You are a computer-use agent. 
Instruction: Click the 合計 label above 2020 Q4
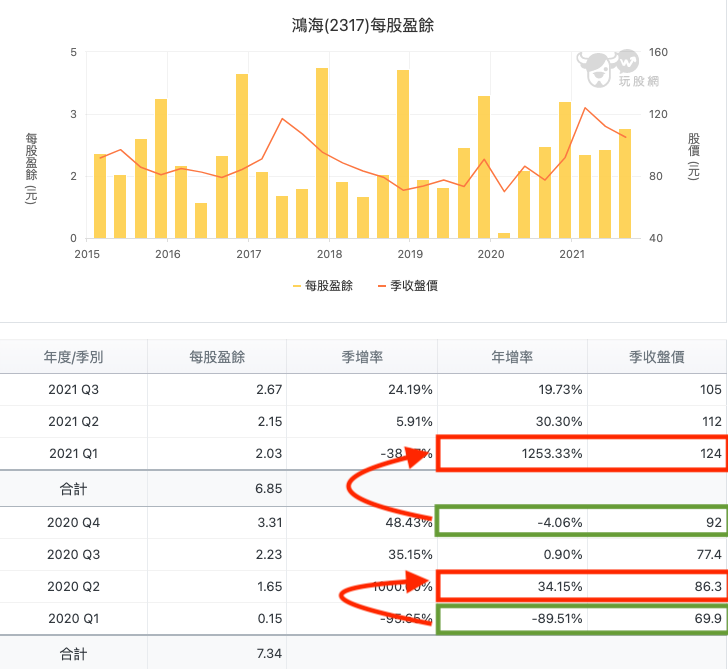[73, 489]
